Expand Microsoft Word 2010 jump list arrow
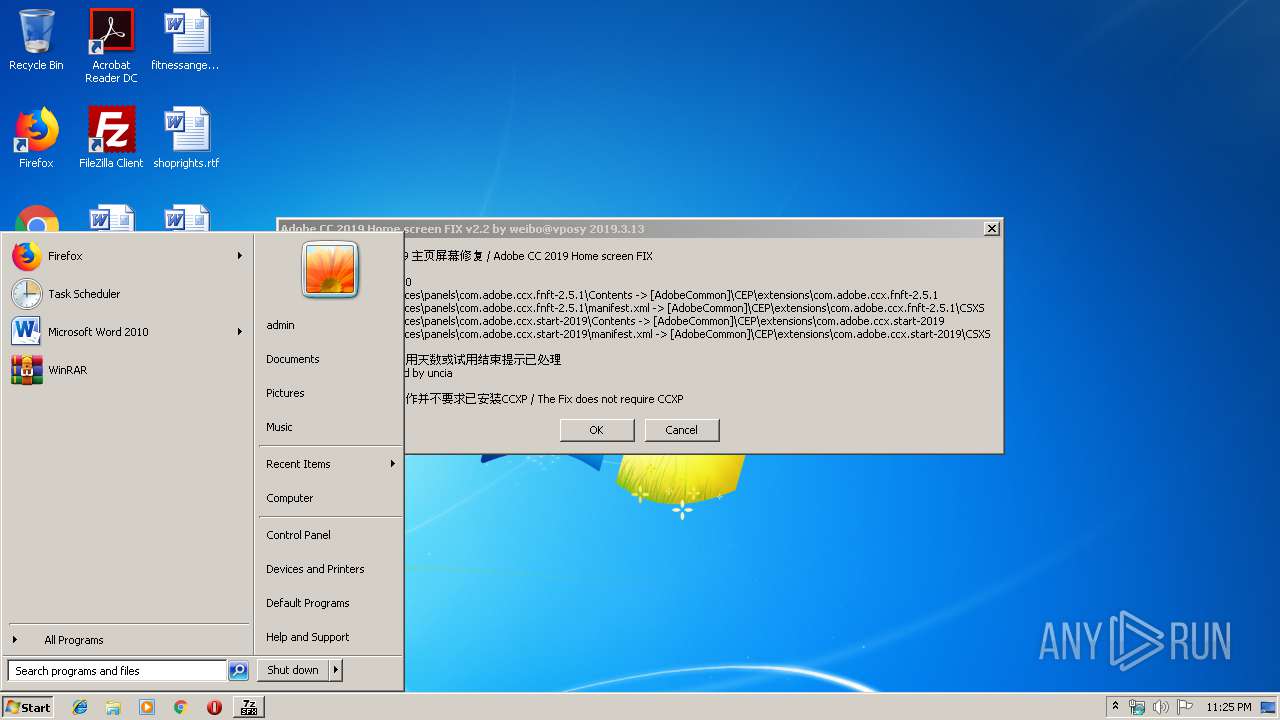Viewport: 1280px width, 720px height. tap(240, 332)
